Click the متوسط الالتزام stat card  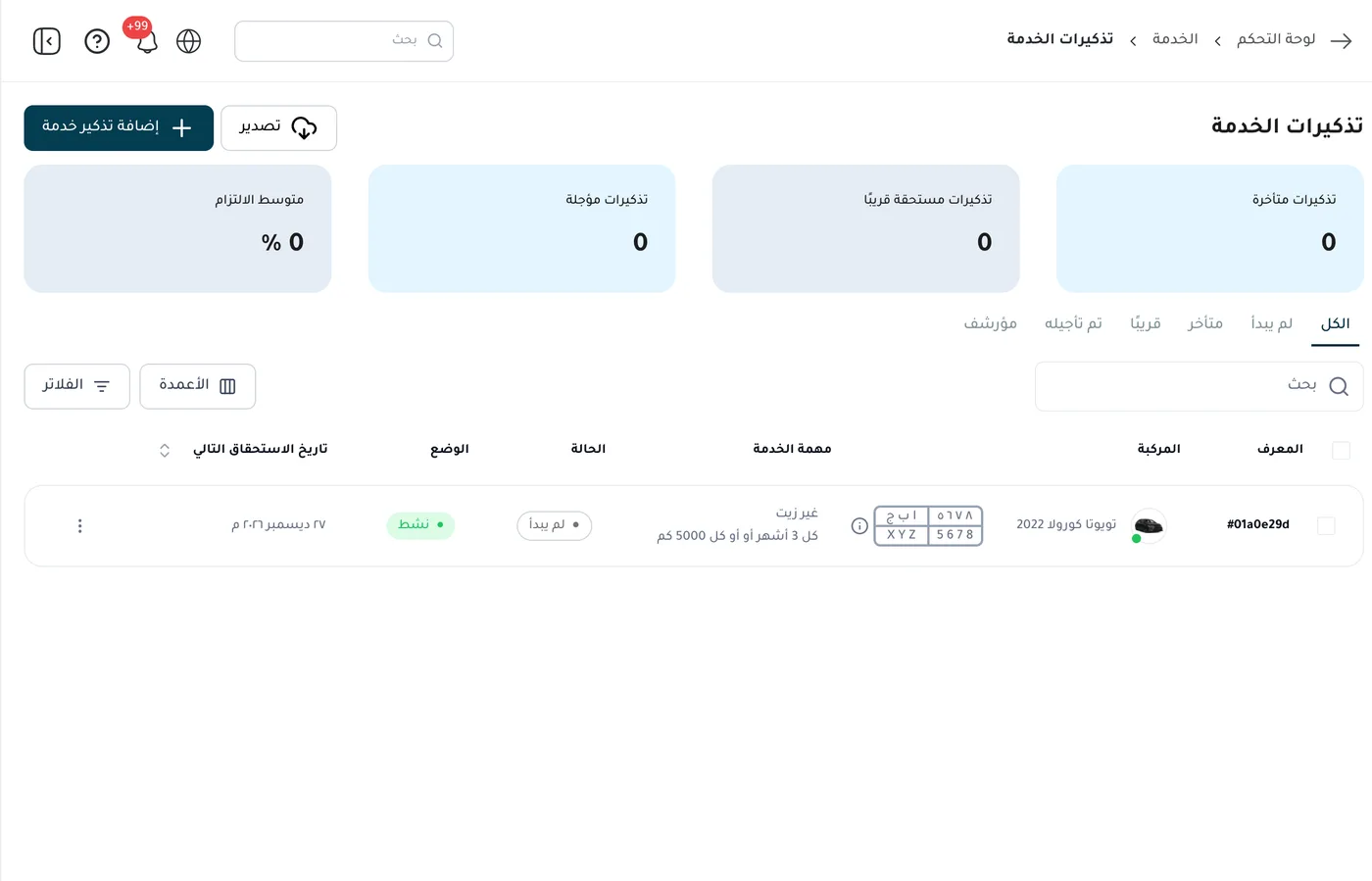(177, 228)
